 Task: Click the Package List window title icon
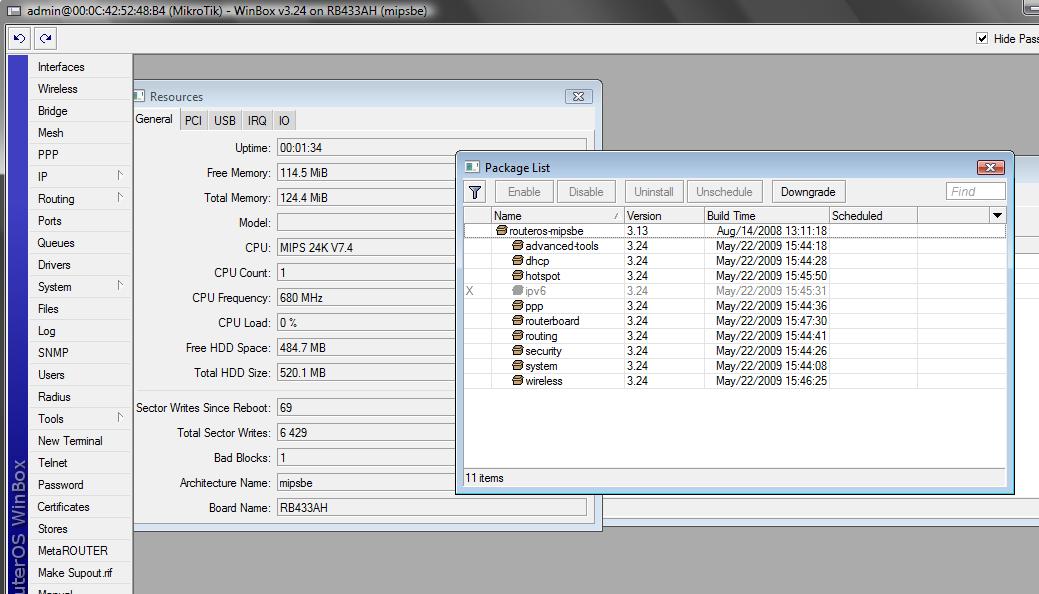(x=472, y=167)
